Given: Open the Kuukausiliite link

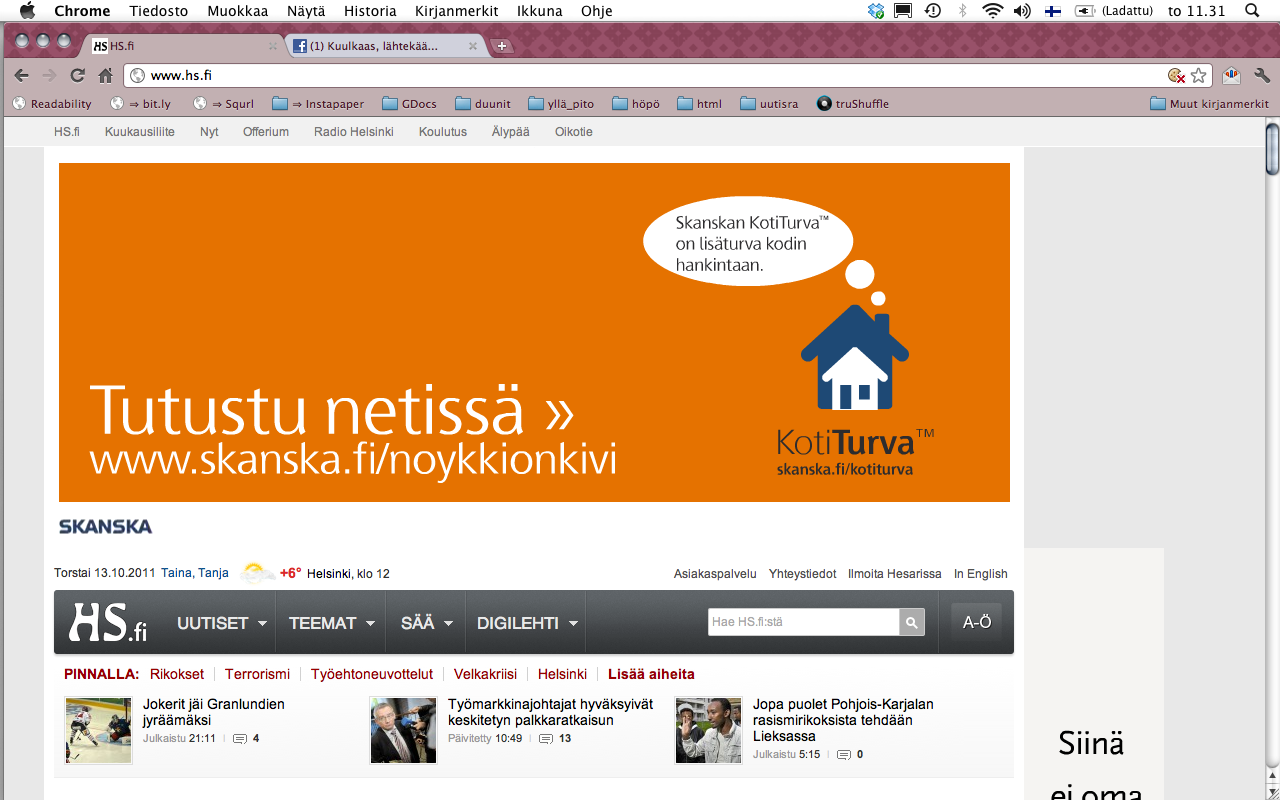Looking at the screenshot, I should (140, 131).
